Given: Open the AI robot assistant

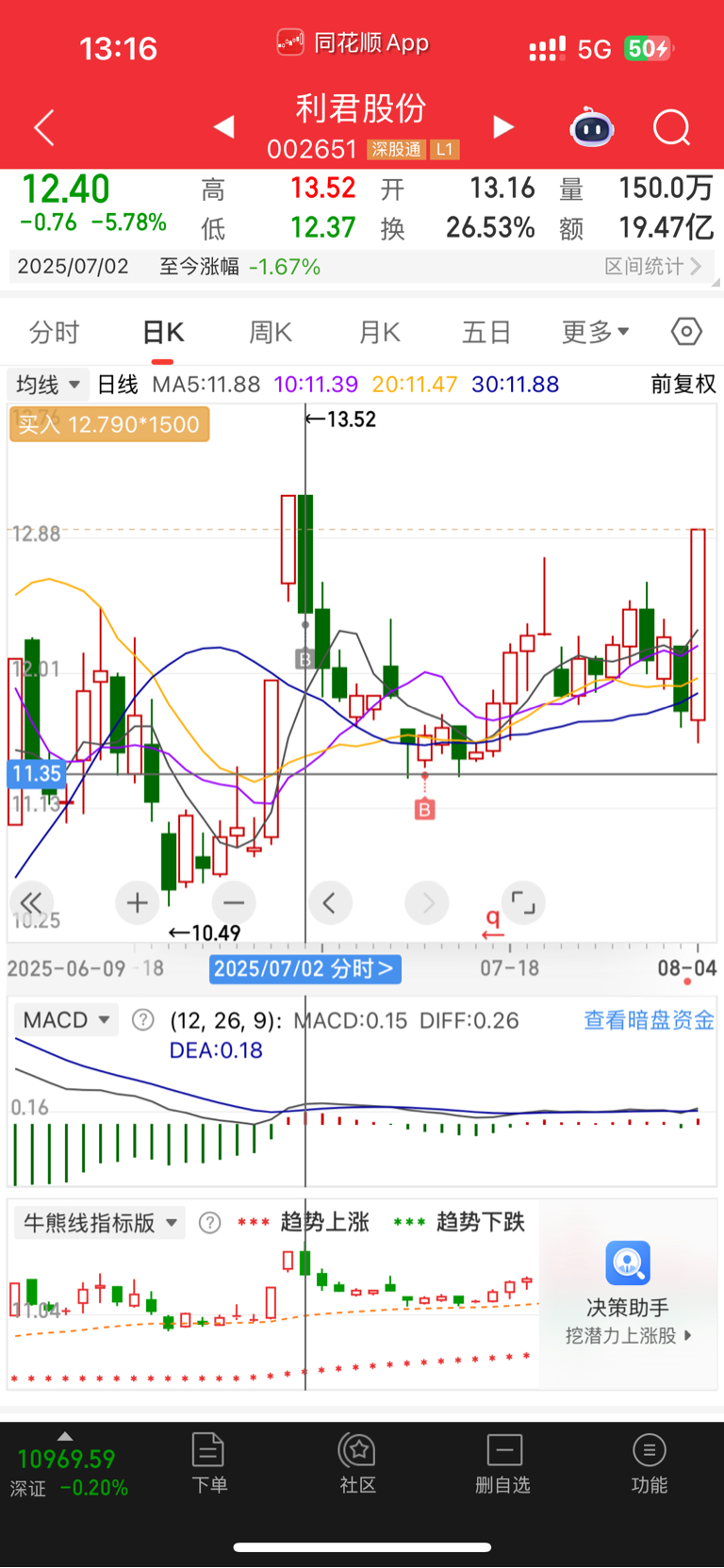Looking at the screenshot, I should pos(592,127).
